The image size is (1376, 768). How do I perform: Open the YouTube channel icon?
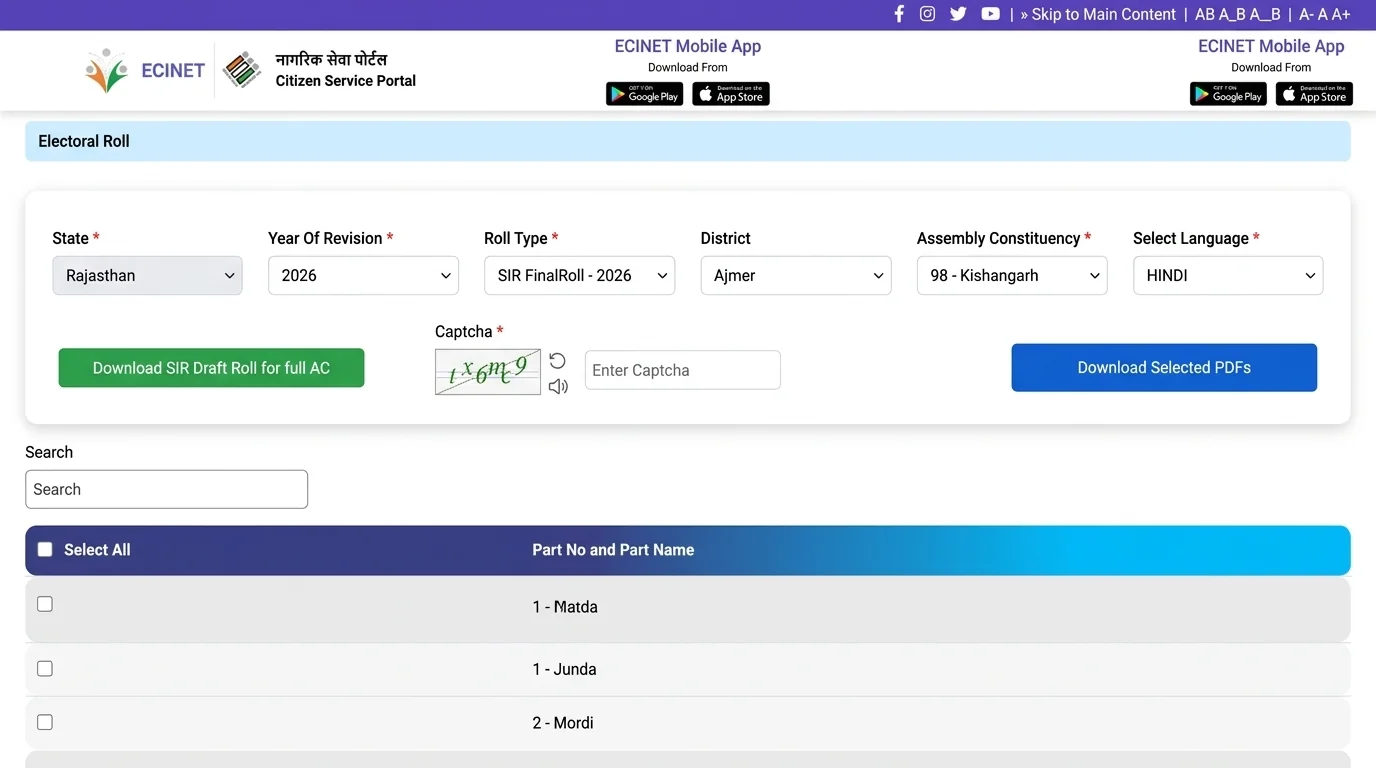pyautogui.click(x=990, y=14)
